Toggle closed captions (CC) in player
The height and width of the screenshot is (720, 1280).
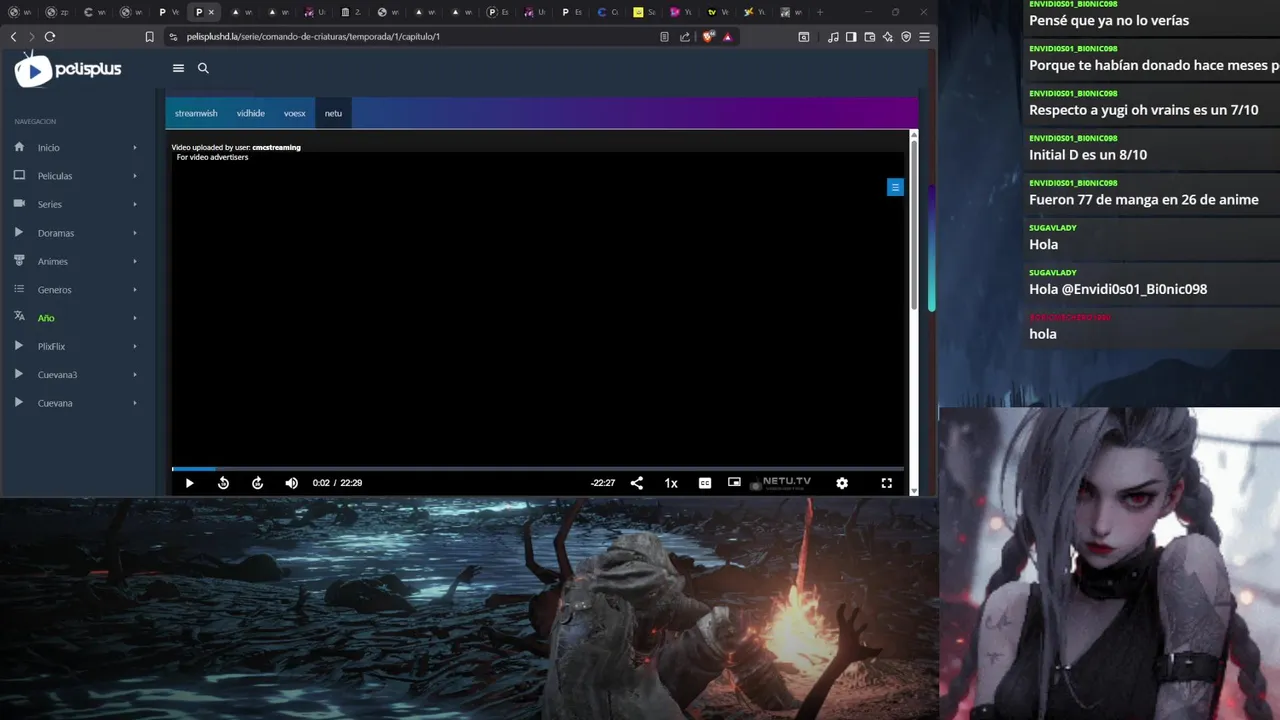click(x=705, y=483)
